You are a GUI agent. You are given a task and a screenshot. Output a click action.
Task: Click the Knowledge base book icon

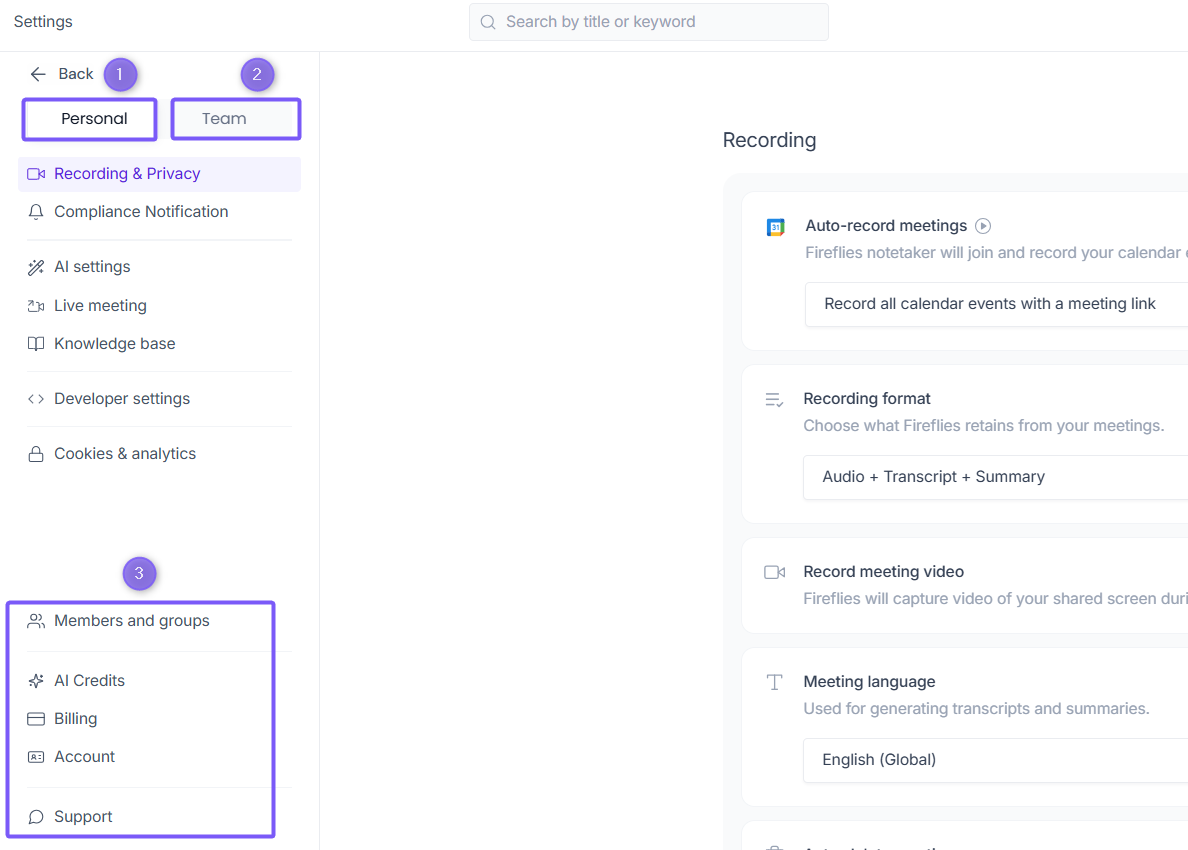(36, 344)
